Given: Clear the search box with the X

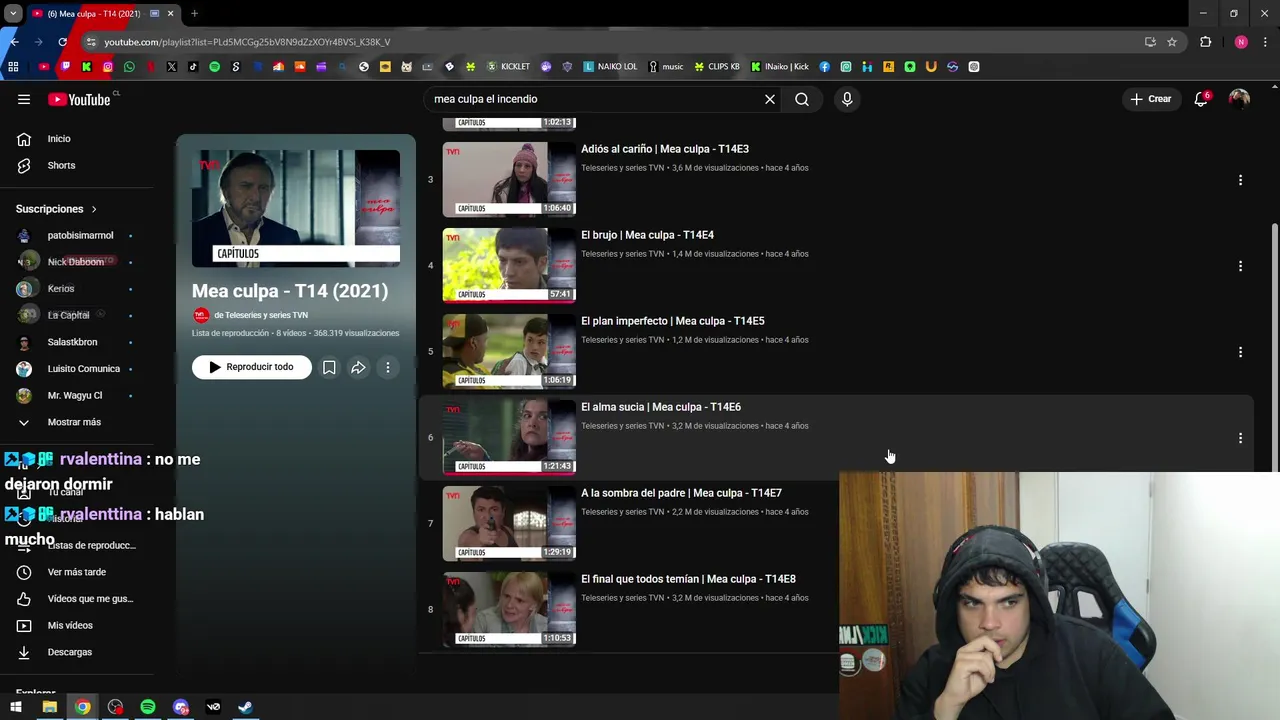Looking at the screenshot, I should pyautogui.click(x=770, y=99).
